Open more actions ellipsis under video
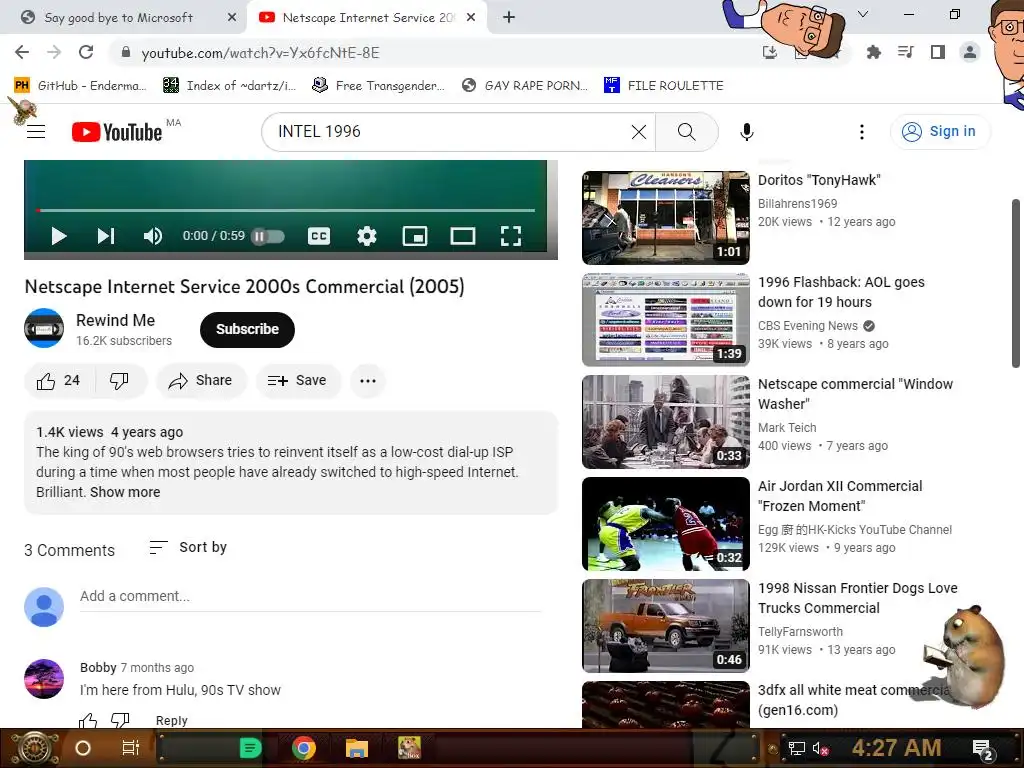1024x768 pixels. 368,381
